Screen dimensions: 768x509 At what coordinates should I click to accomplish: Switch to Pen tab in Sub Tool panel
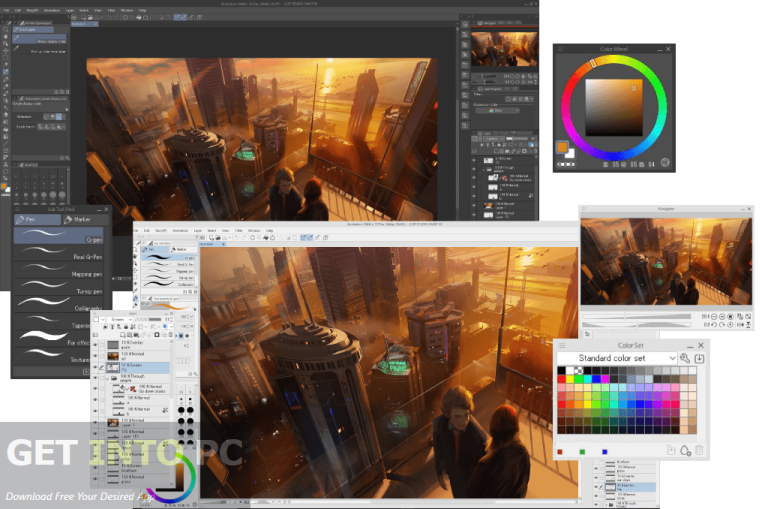[x=37, y=219]
